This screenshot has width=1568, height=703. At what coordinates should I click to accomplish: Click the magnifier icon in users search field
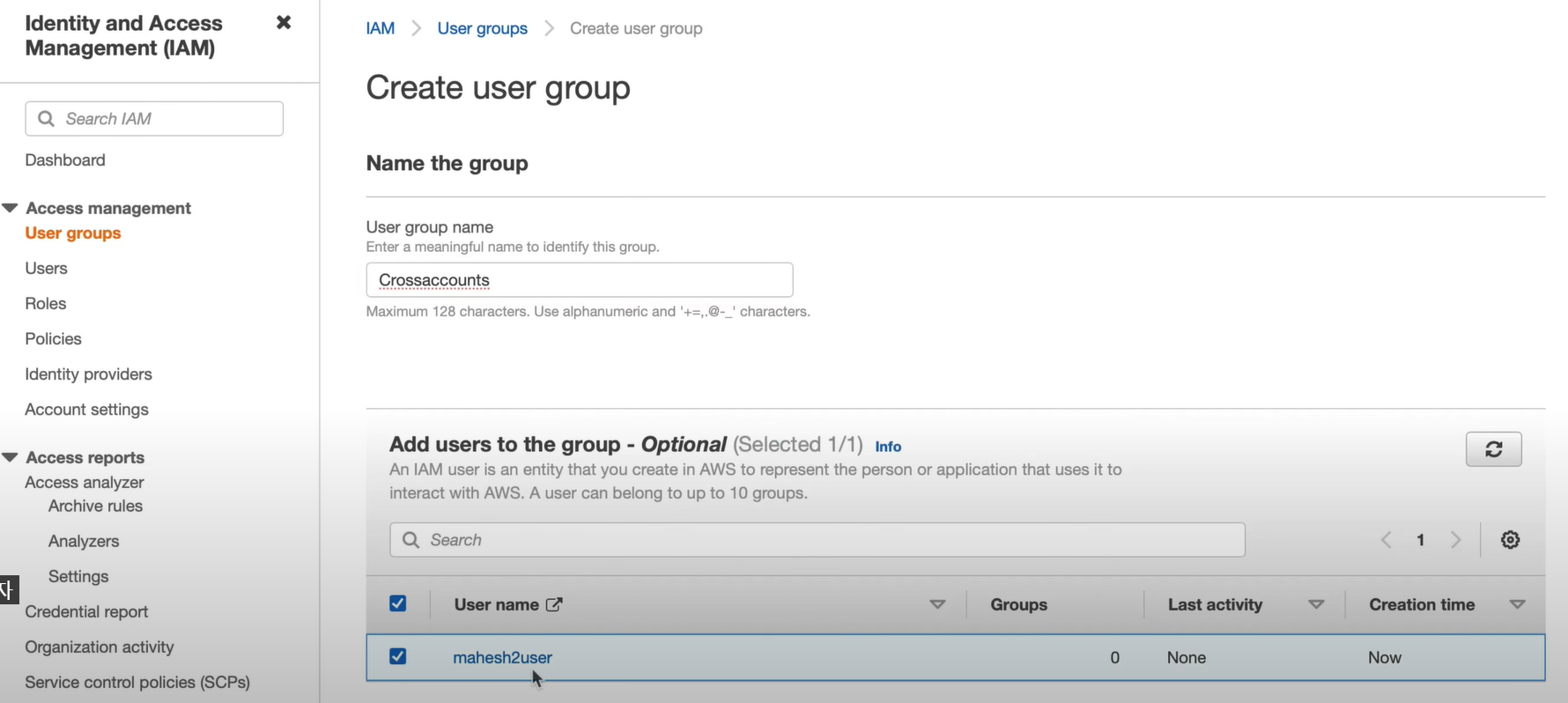click(x=410, y=540)
